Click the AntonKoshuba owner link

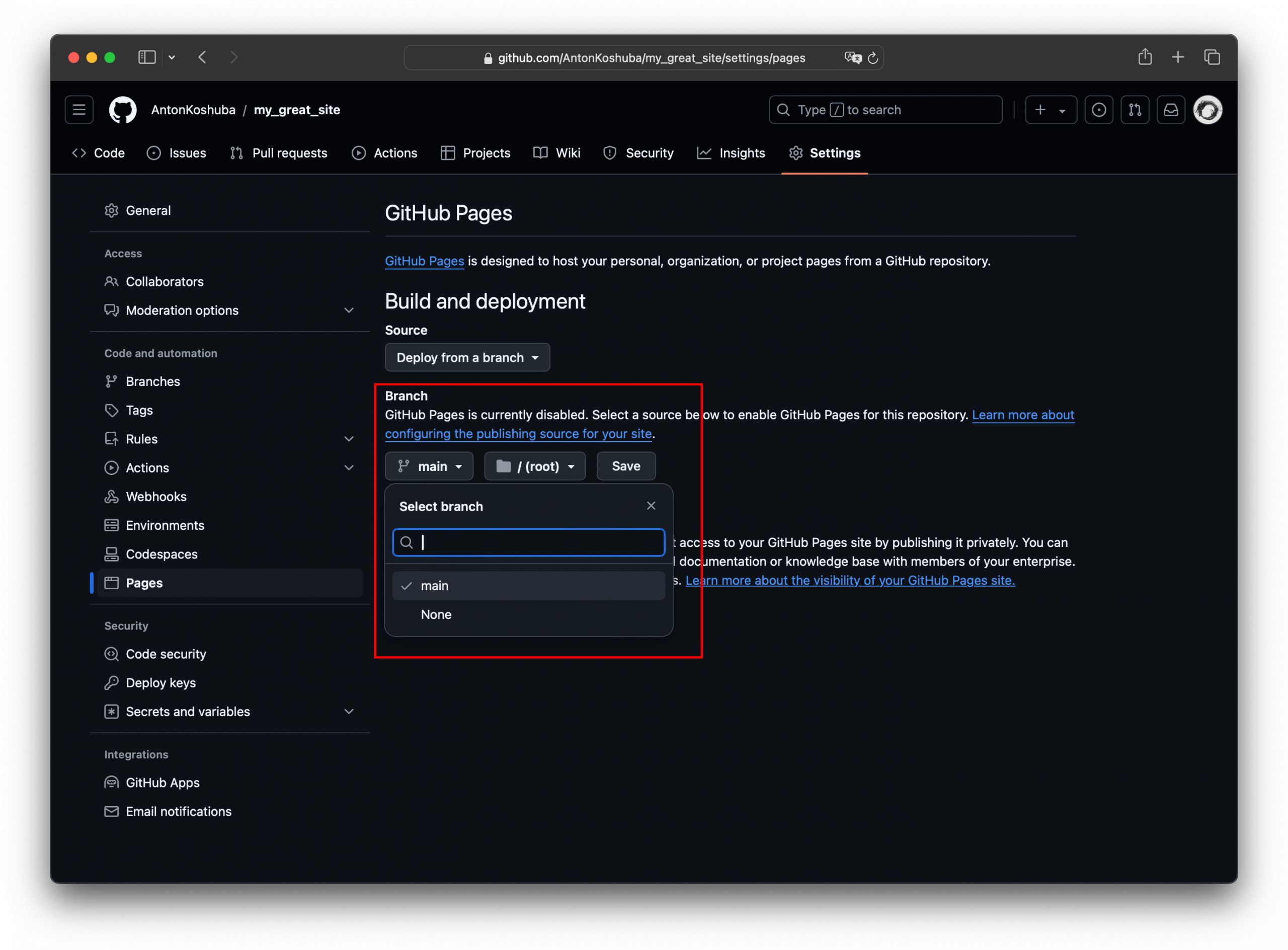coord(193,110)
